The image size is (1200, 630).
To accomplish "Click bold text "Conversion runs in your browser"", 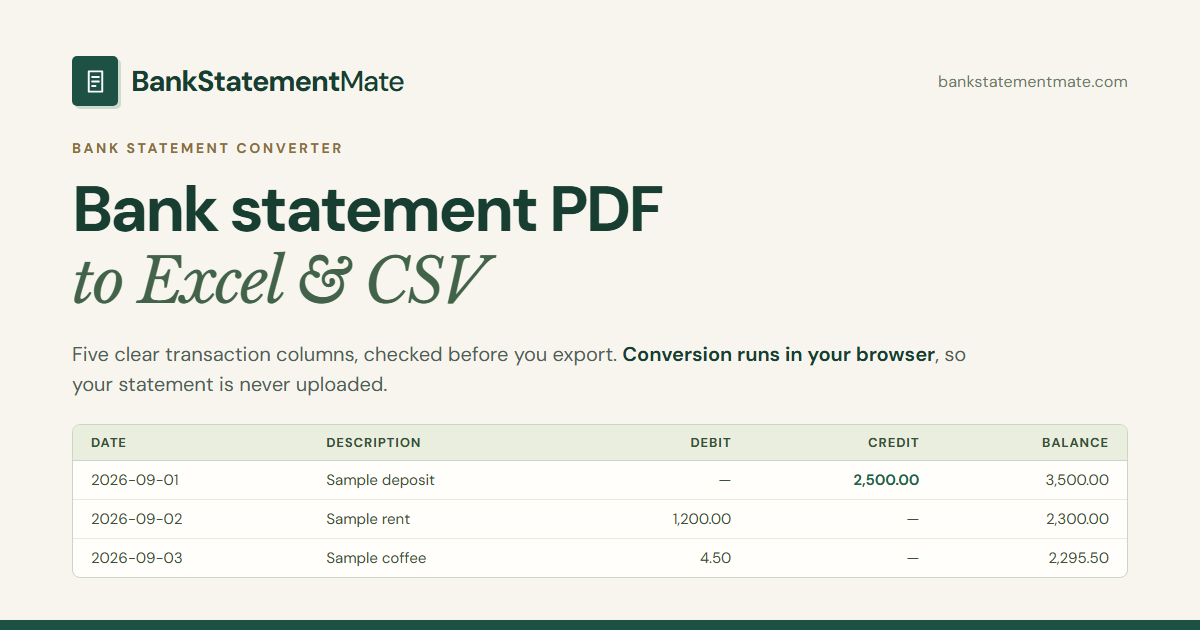I will coord(779,355).
